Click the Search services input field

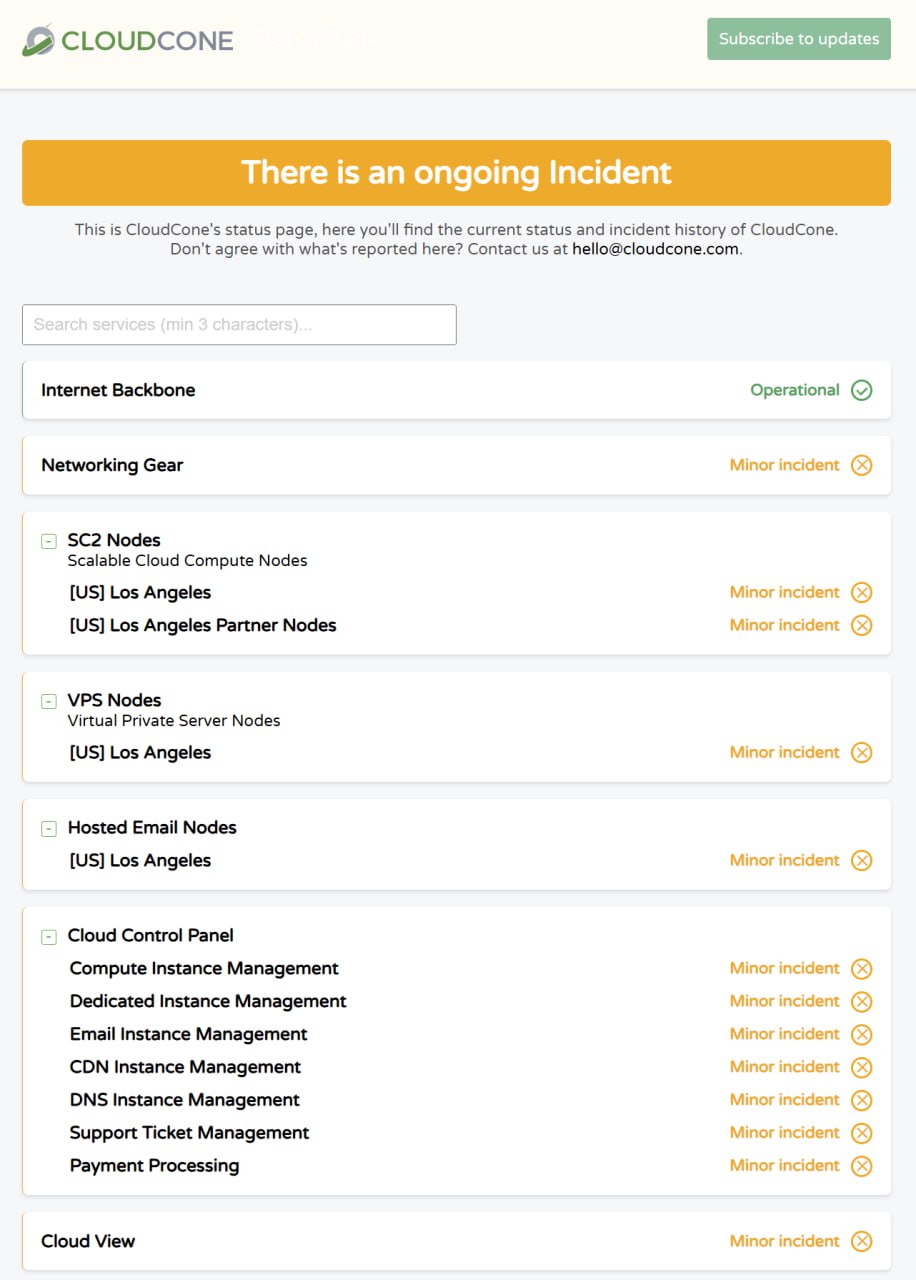239,325
